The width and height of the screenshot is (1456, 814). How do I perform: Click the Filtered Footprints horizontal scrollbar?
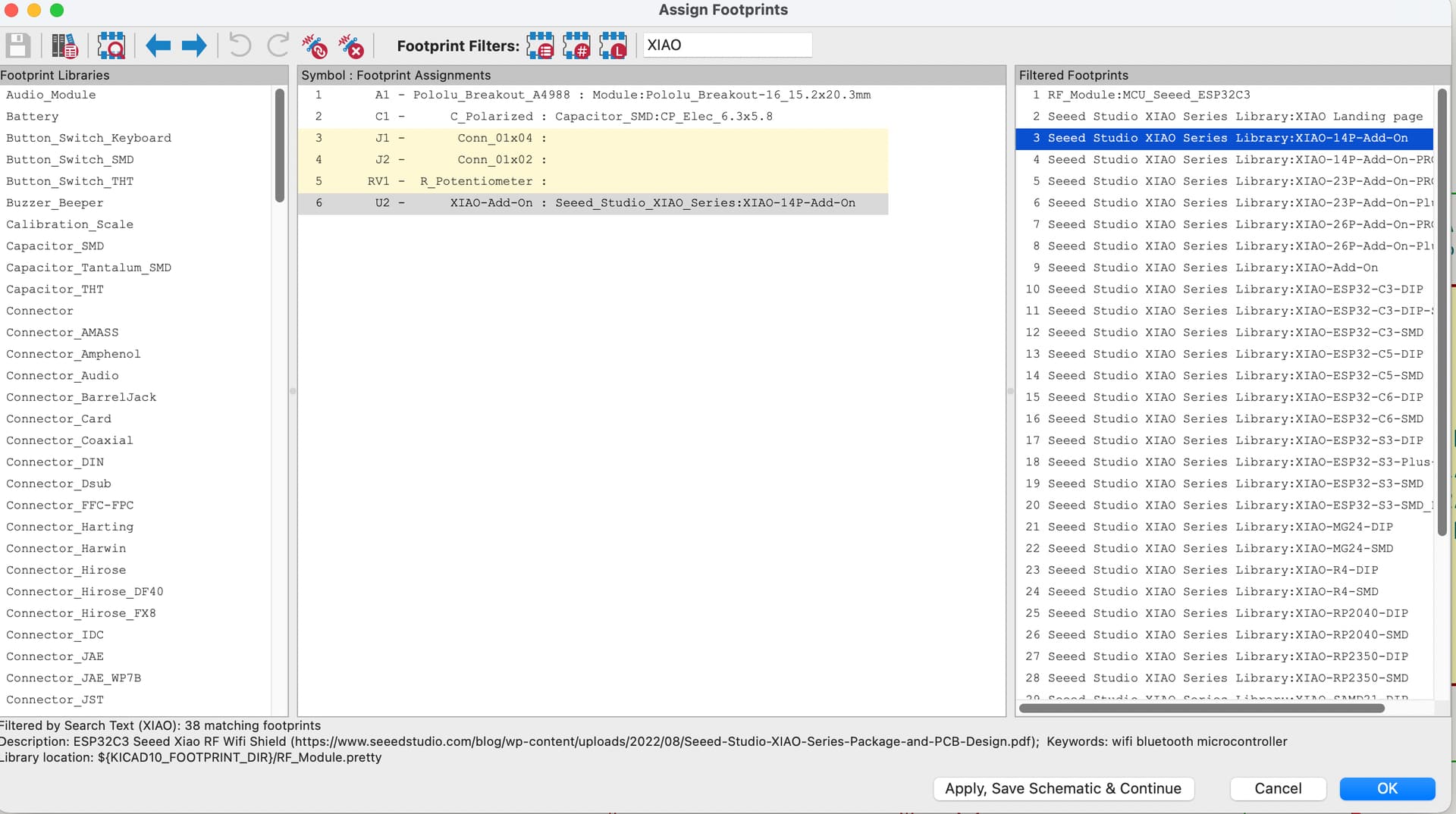1202,708
